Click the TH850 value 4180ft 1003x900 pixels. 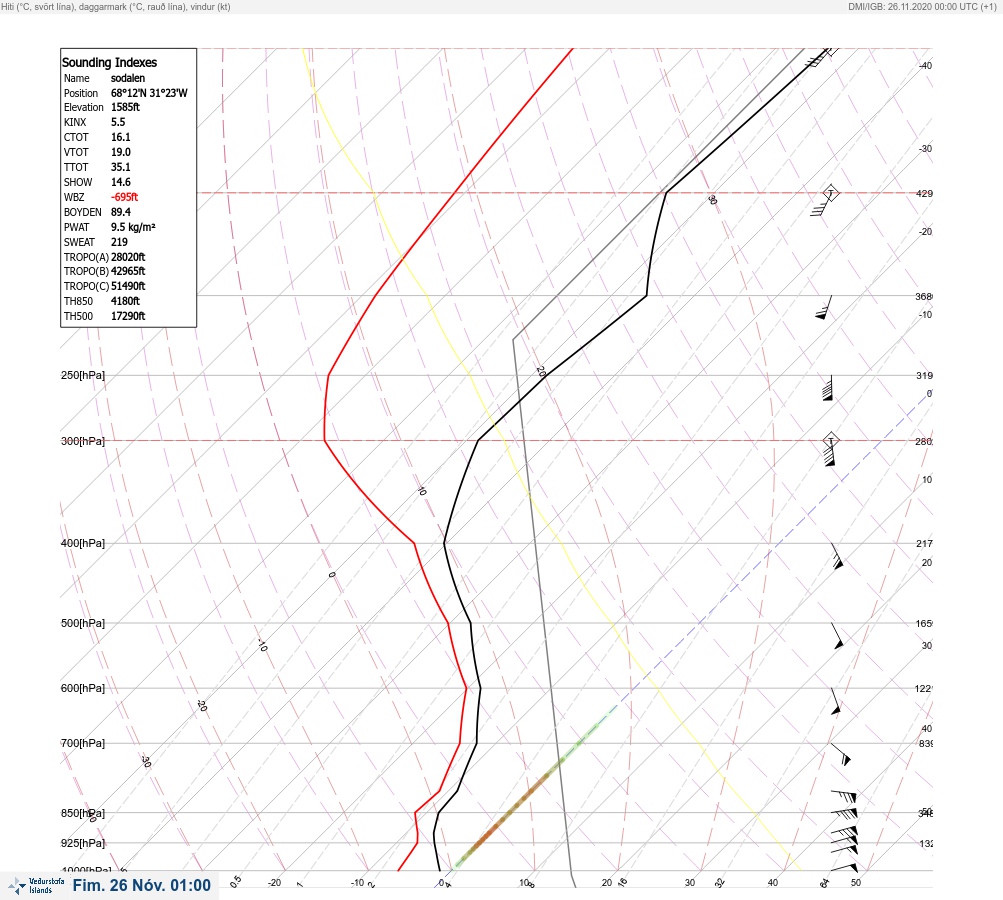point(125,301)
